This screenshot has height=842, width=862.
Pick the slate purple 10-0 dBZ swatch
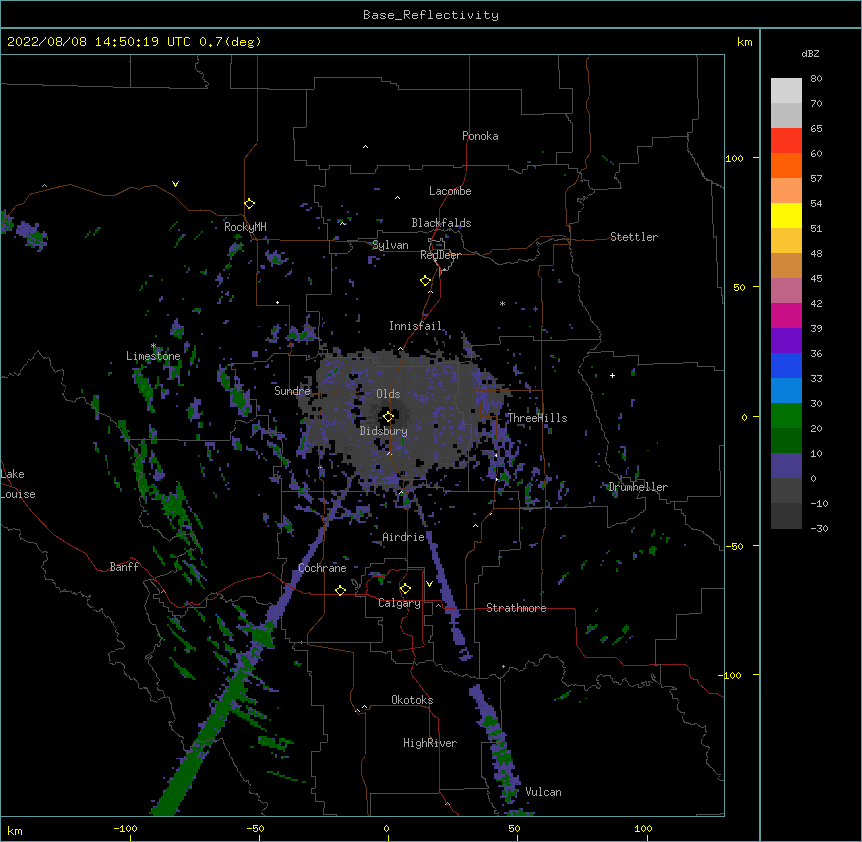[786, 466]
